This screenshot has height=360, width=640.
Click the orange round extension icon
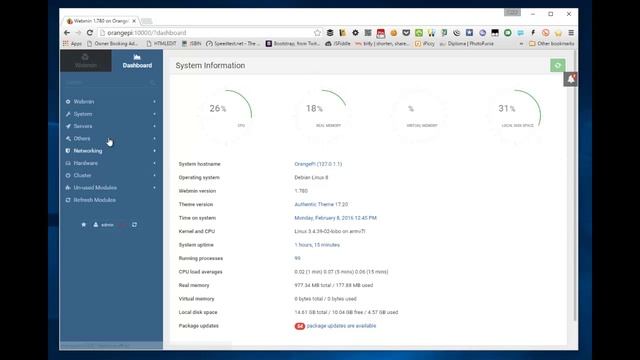pos(393,33)
